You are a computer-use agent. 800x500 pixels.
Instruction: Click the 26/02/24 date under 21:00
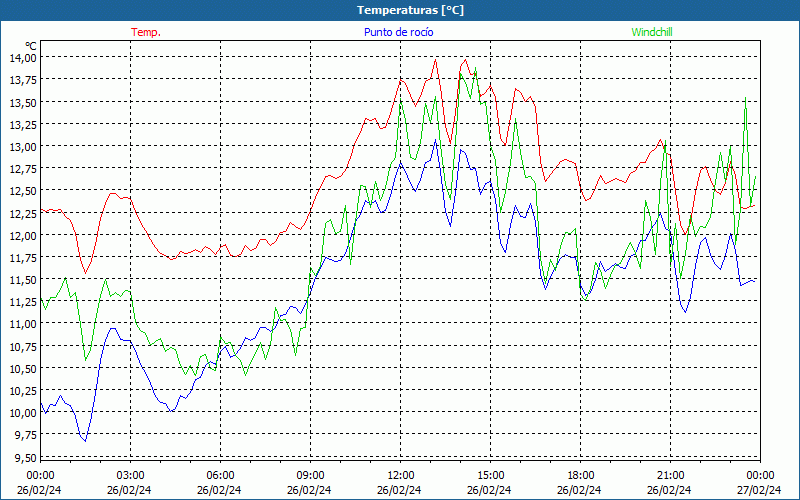pyautogui.click(x=669, y=490)
